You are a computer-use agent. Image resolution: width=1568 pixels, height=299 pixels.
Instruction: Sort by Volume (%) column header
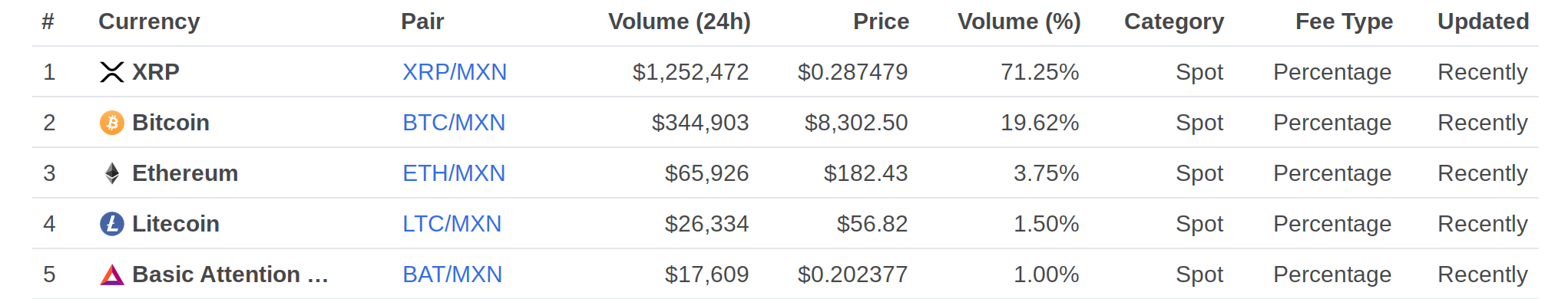(x=1019, y=21)
